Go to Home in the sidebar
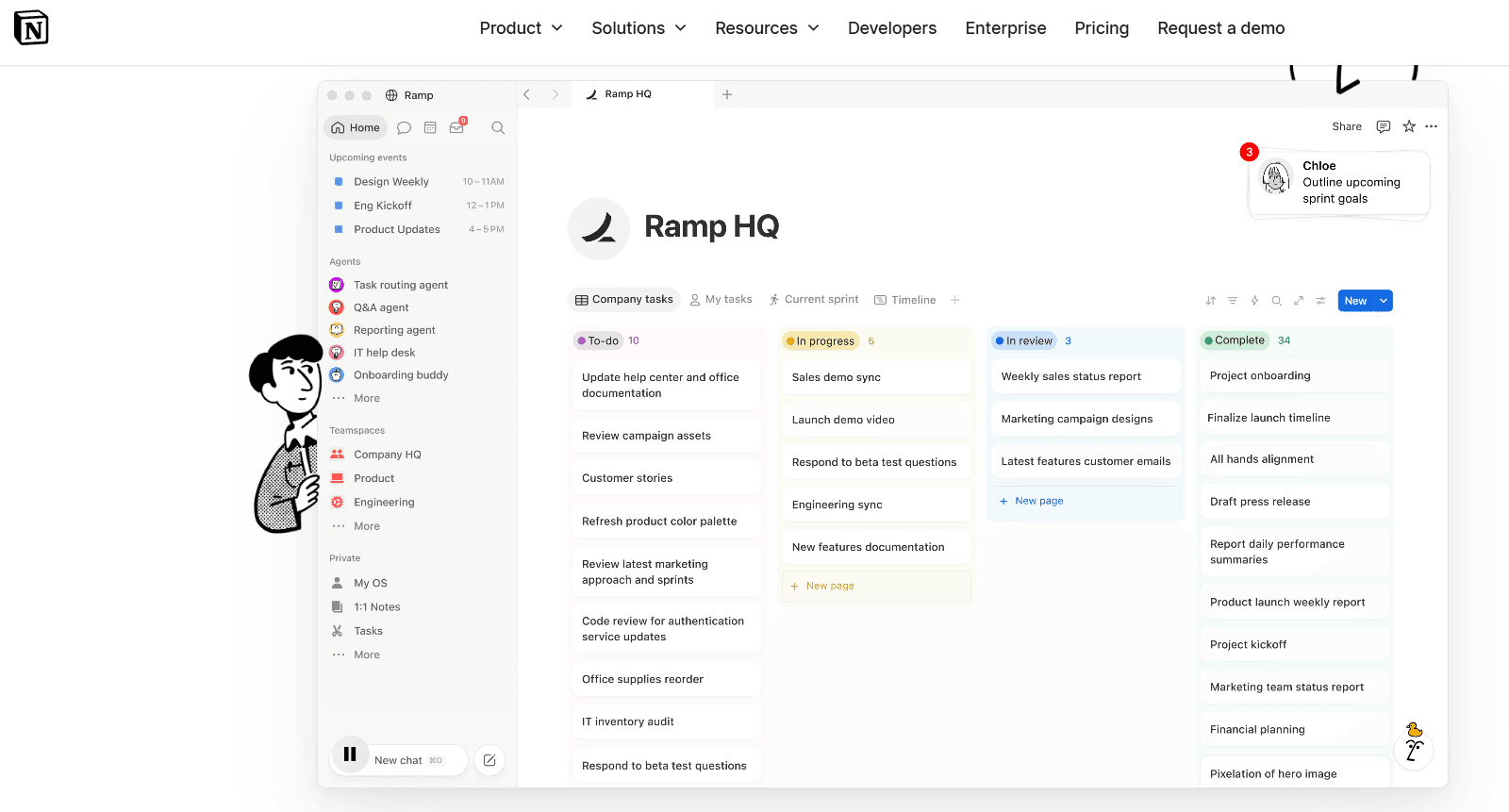 356,128
